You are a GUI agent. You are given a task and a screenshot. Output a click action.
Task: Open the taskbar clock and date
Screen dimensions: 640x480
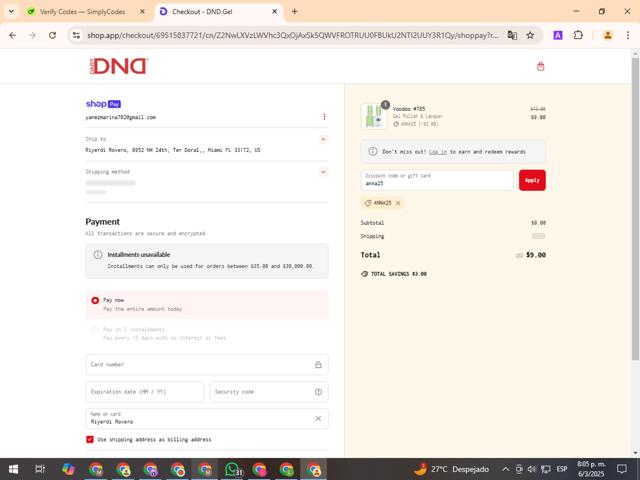click(591, 469)
